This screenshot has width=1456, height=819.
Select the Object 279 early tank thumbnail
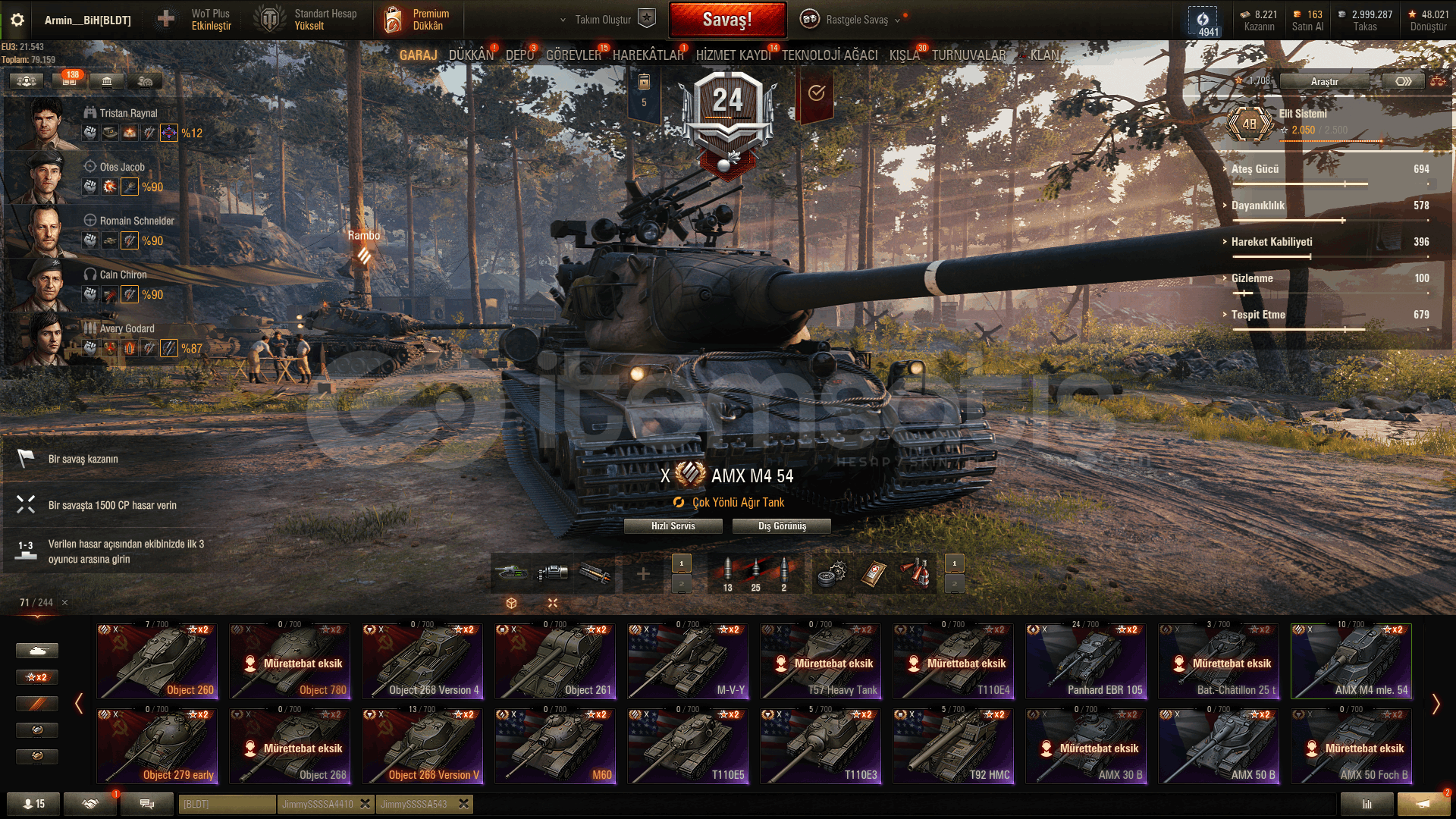pos(157,746)
